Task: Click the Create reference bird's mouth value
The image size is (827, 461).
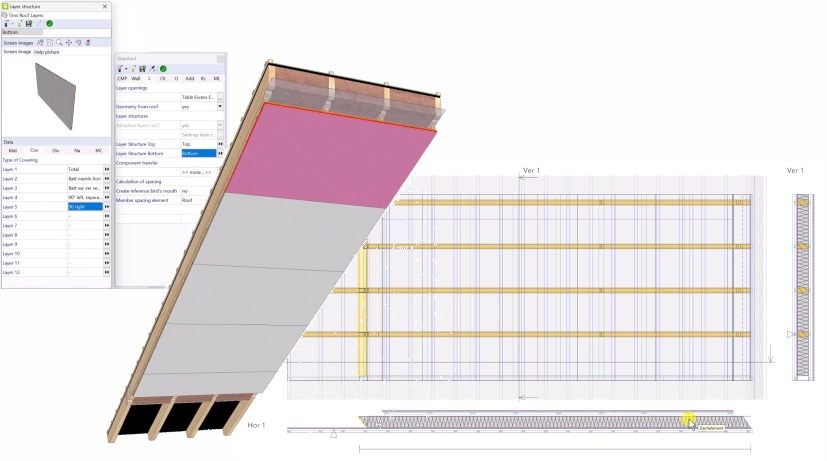Action: (x=198, y=190)
